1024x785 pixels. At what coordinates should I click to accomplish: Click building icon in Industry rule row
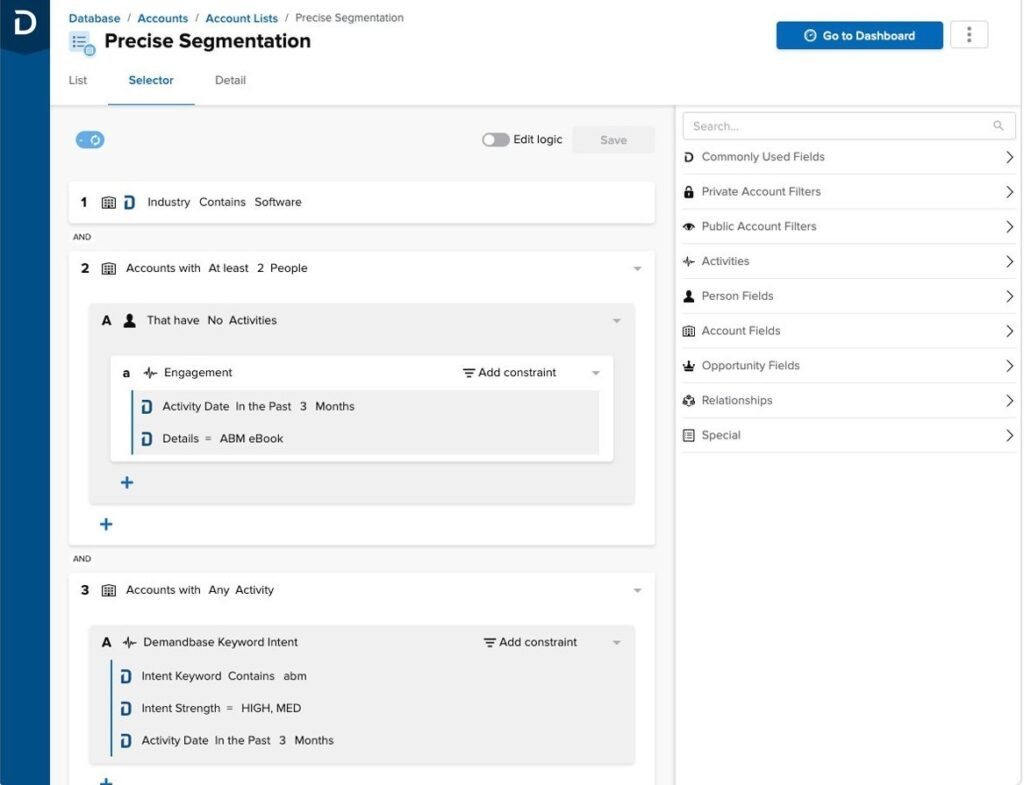pos(108,202)
